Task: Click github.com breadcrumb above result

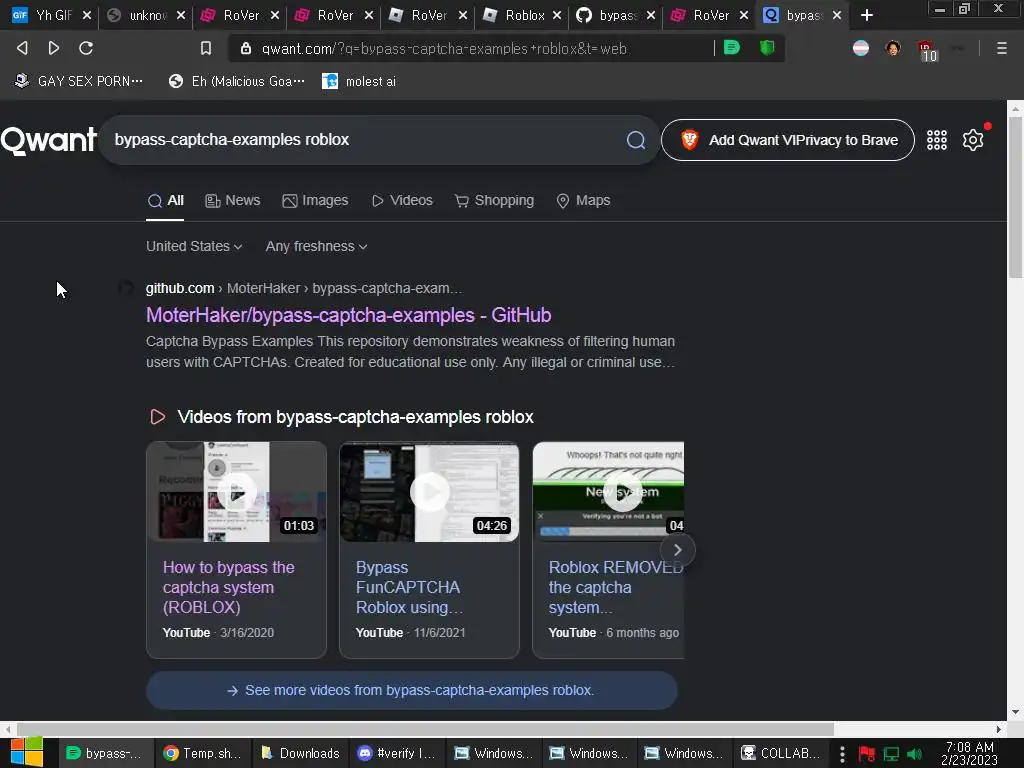Action: coord(180,288)
